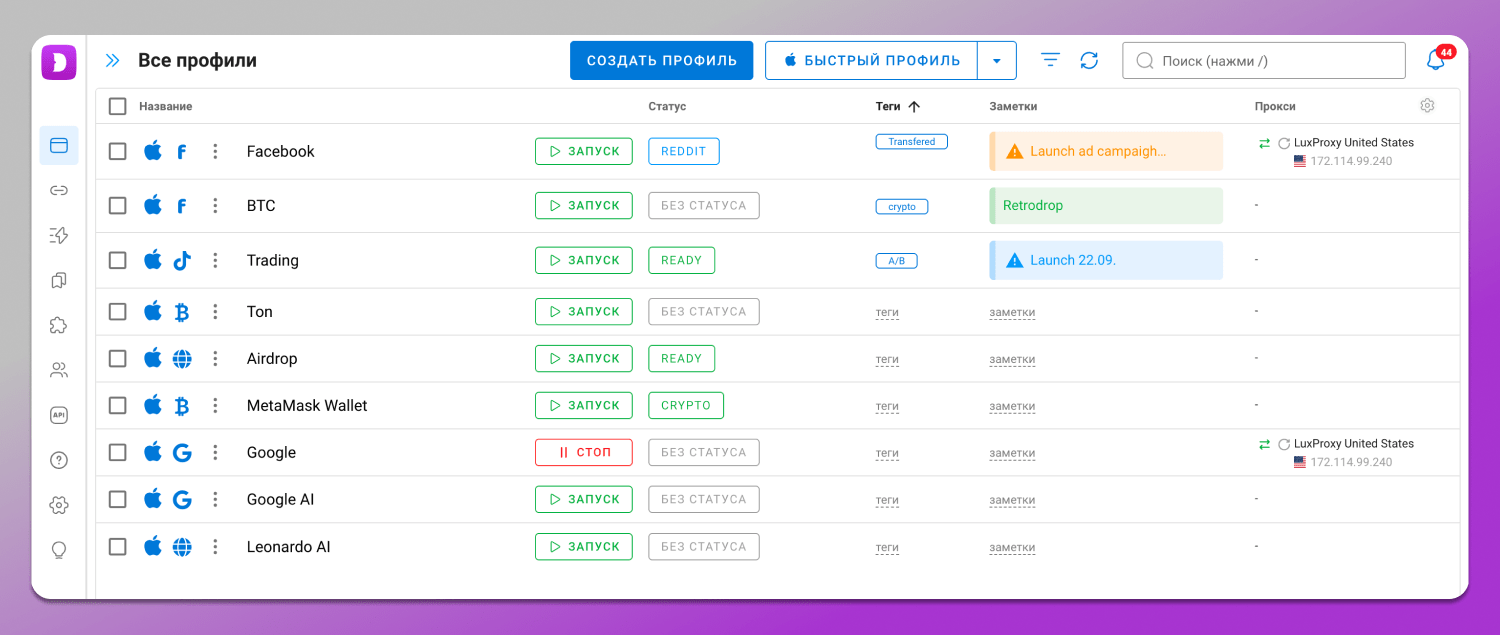1500x635 pixels.
Task: Open the filter icon in toolbar
Action: click(x=1050, y=61)
